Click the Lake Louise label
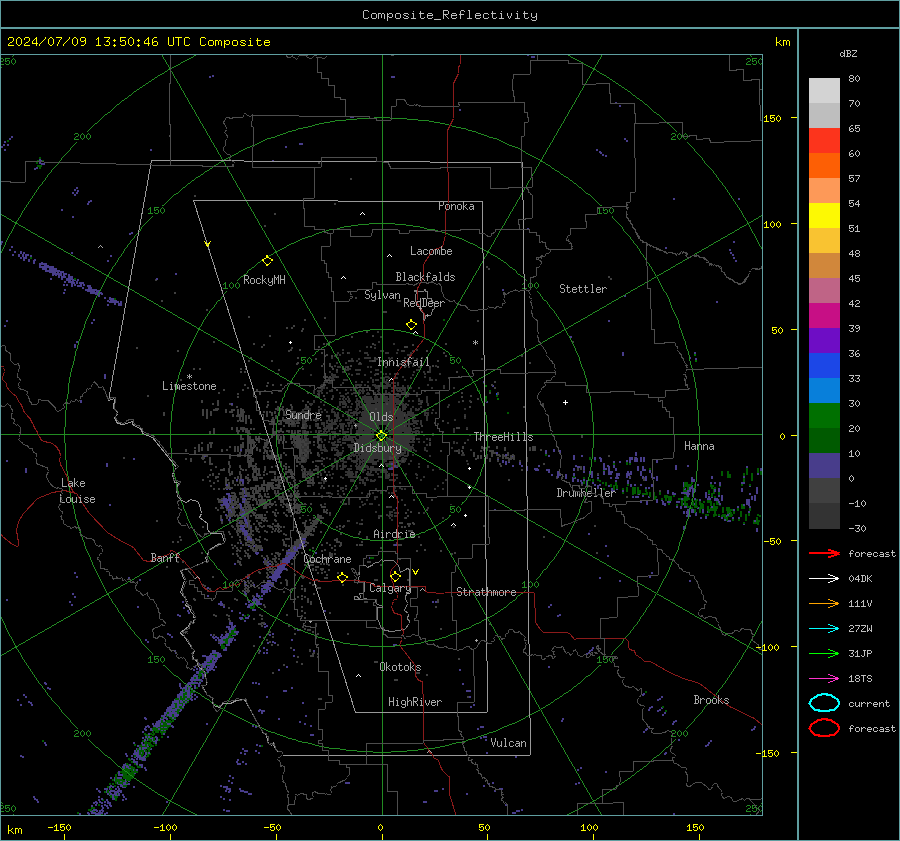This screenshot has width=900, height=841. click(77, 491)
